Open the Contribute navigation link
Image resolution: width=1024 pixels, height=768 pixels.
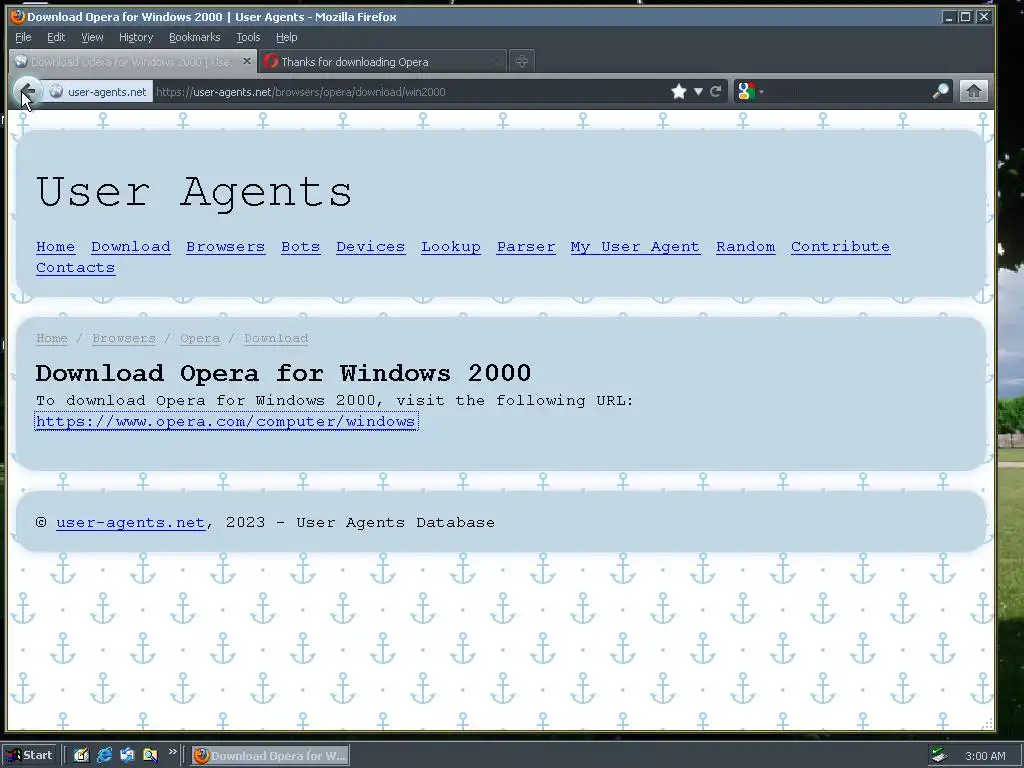[x=840, y=247]
